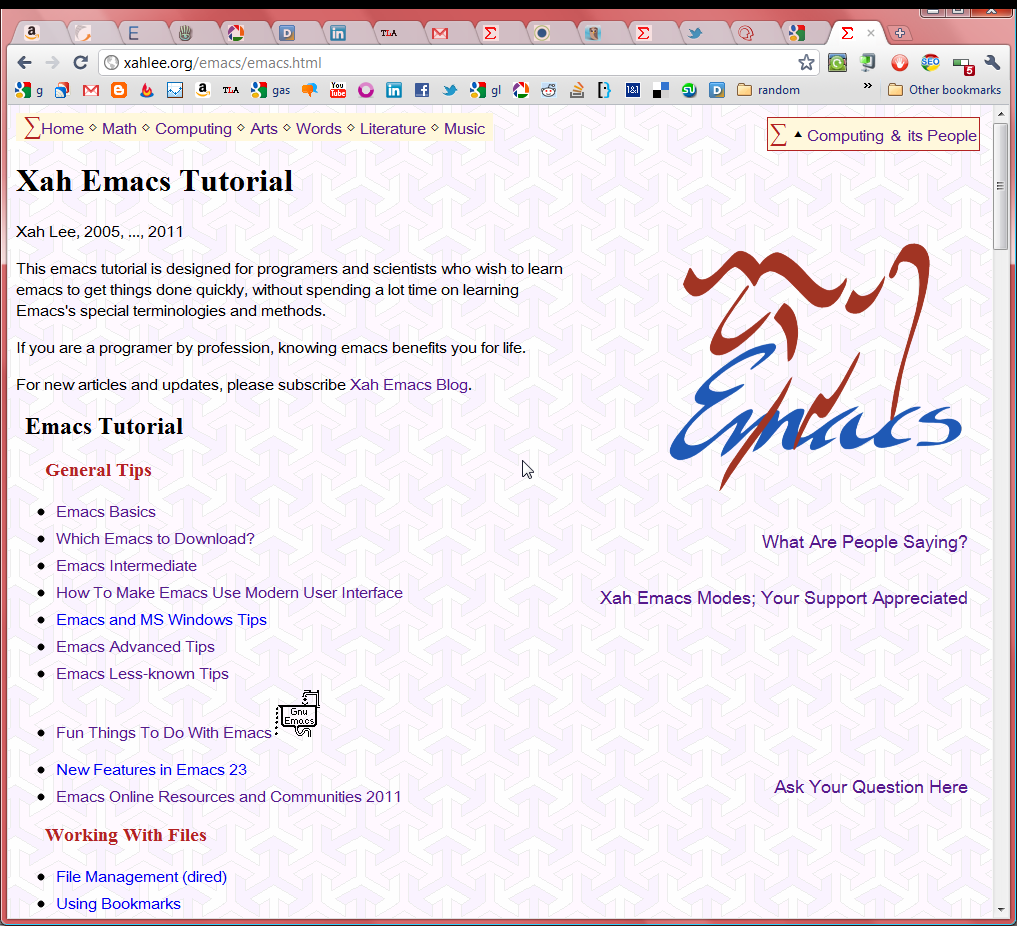Click the Emacs logo image

point(815,366)
